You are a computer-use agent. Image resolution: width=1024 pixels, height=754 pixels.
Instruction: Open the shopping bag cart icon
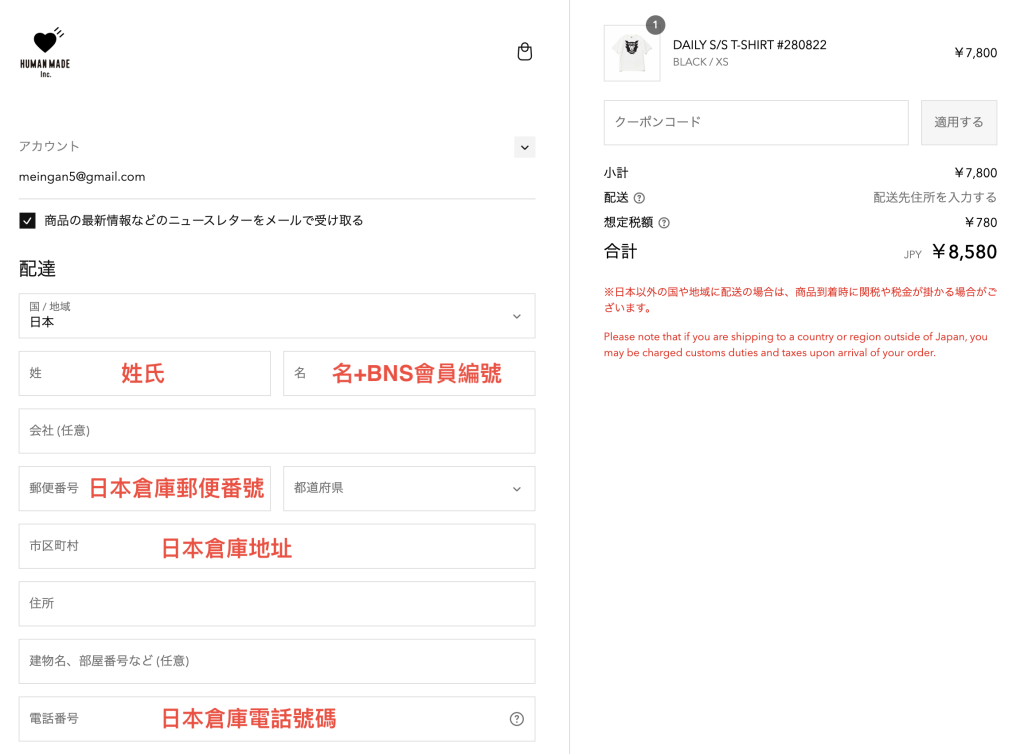point(524,52)
